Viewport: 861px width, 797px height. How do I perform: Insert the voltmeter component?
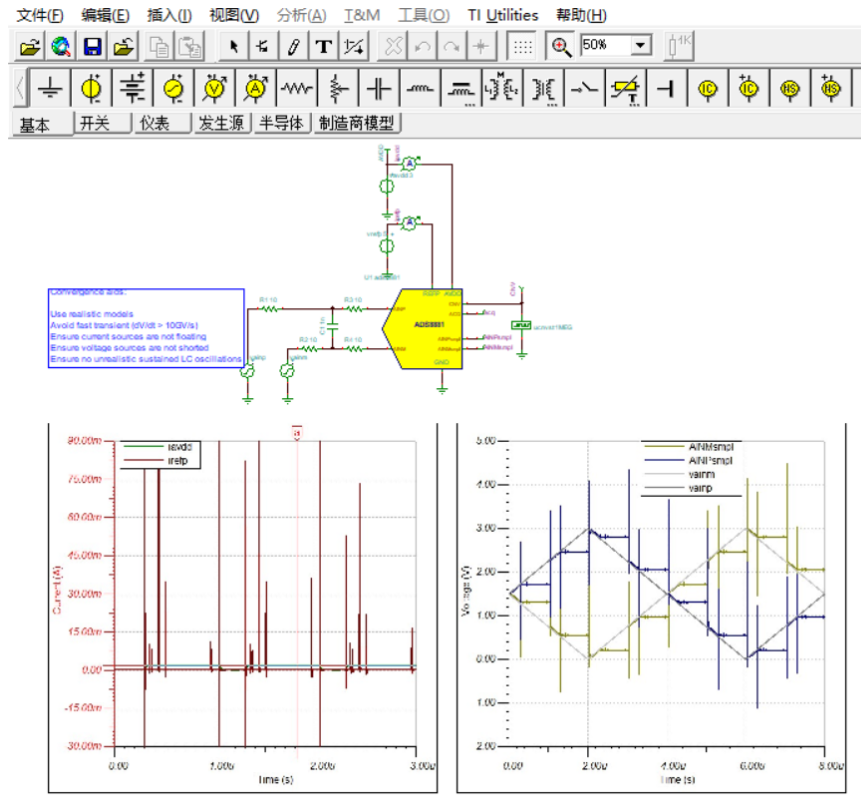tap(214, 89)
